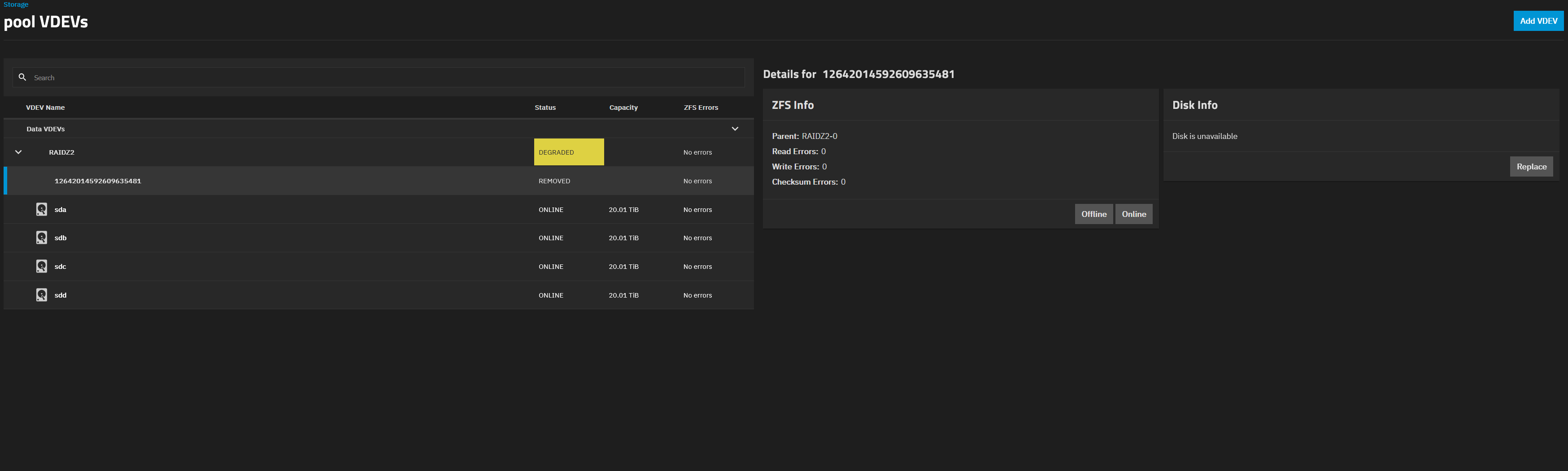Click the sdd disk icon
This screenshot has width=1568, height=471.
pyautogui.click(x=41, y=295)
